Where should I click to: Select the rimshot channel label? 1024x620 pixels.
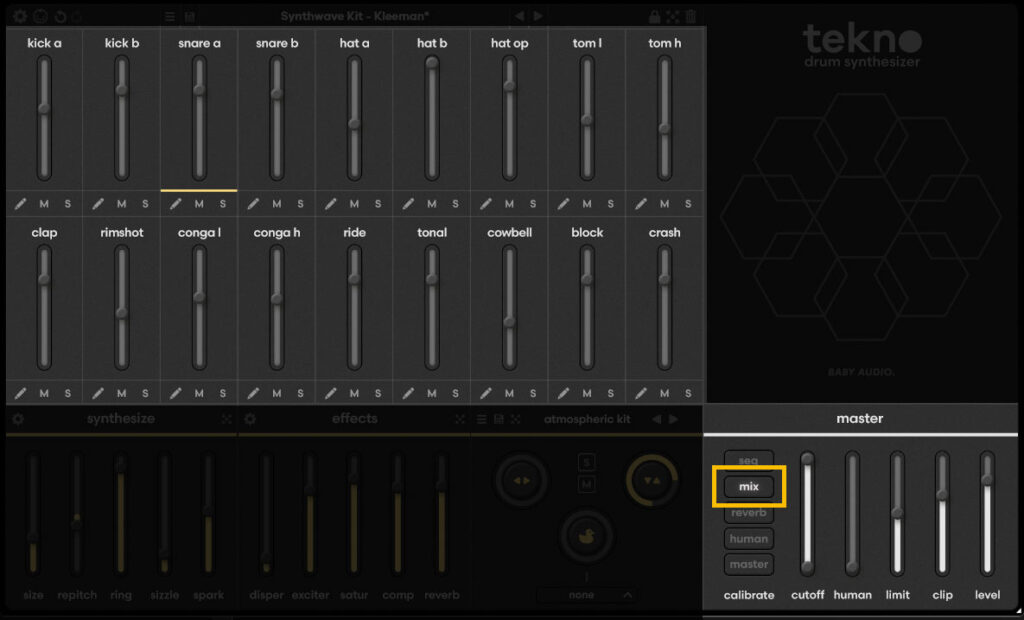pos(121,232)
